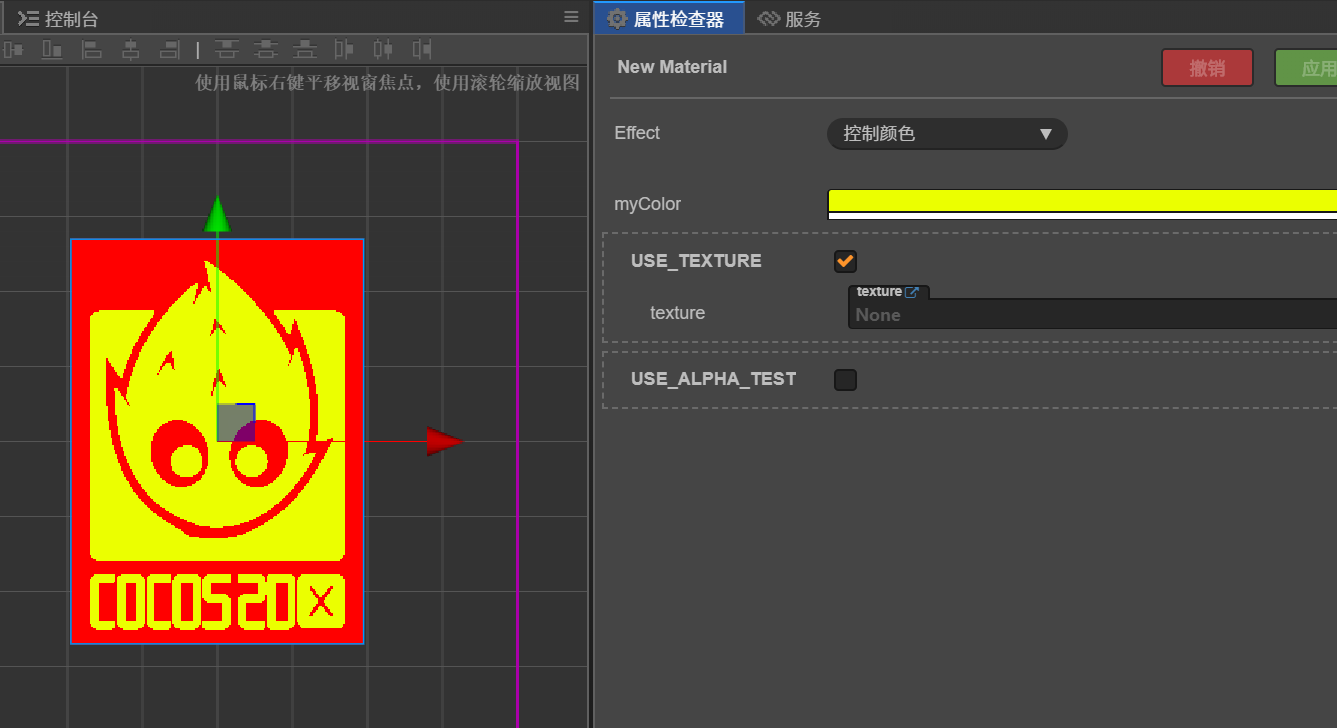The height and width of the screenshot is (728, 1337).
Task: Enable the USE_ALPHA_TEST checkbox
Action: 845,379
